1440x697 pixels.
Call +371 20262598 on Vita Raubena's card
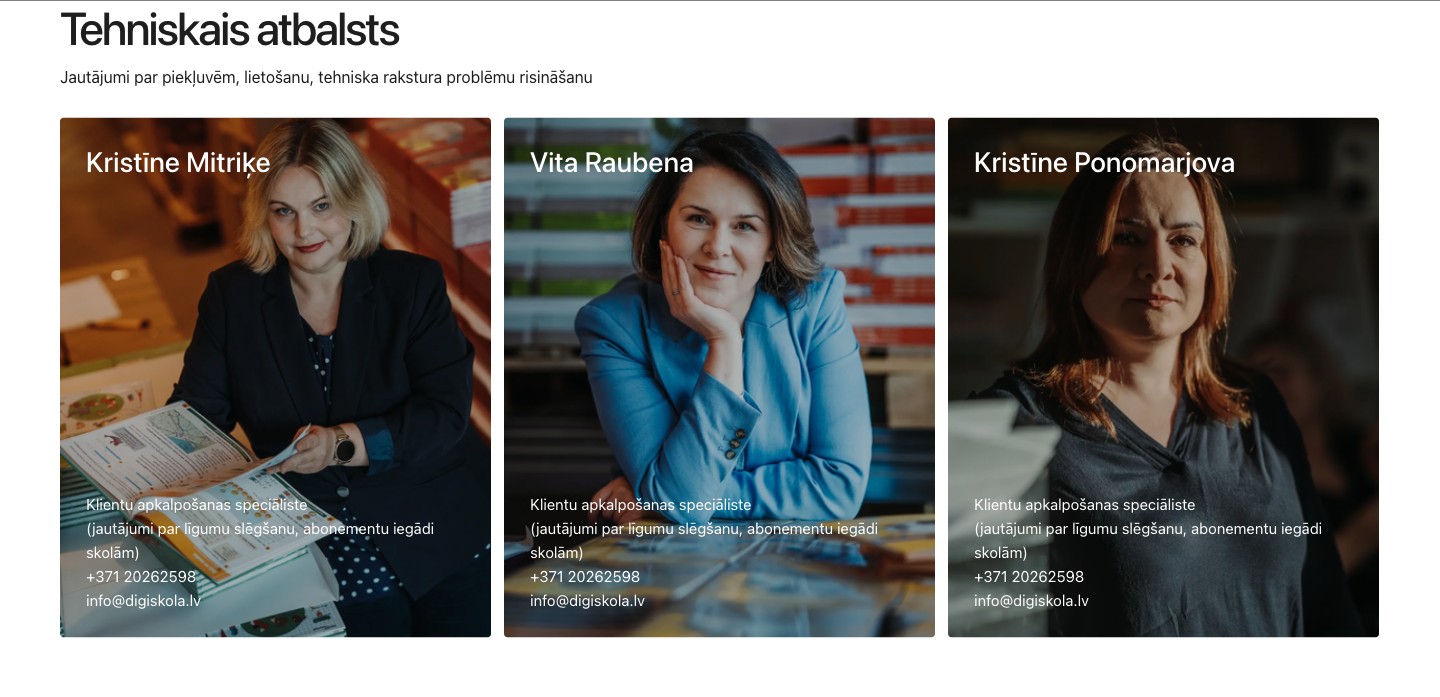point(585,577)
